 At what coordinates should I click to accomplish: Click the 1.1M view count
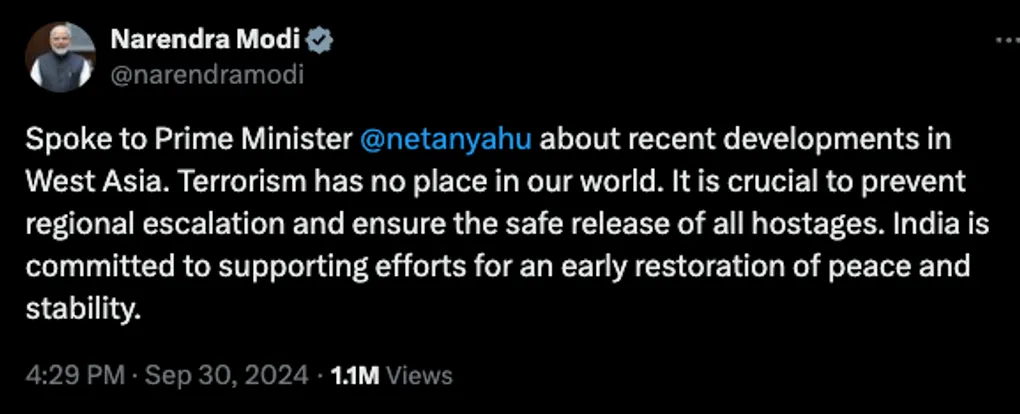(355, 376)
